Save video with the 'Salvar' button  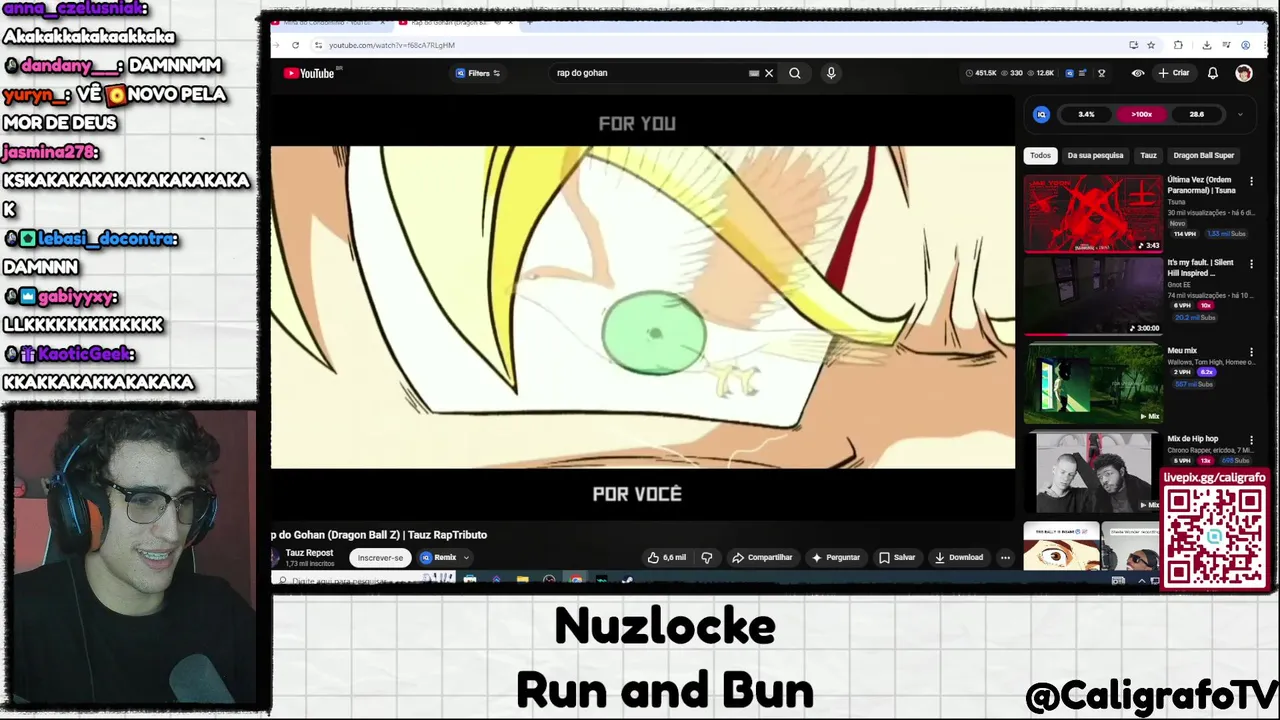[897, 558]
